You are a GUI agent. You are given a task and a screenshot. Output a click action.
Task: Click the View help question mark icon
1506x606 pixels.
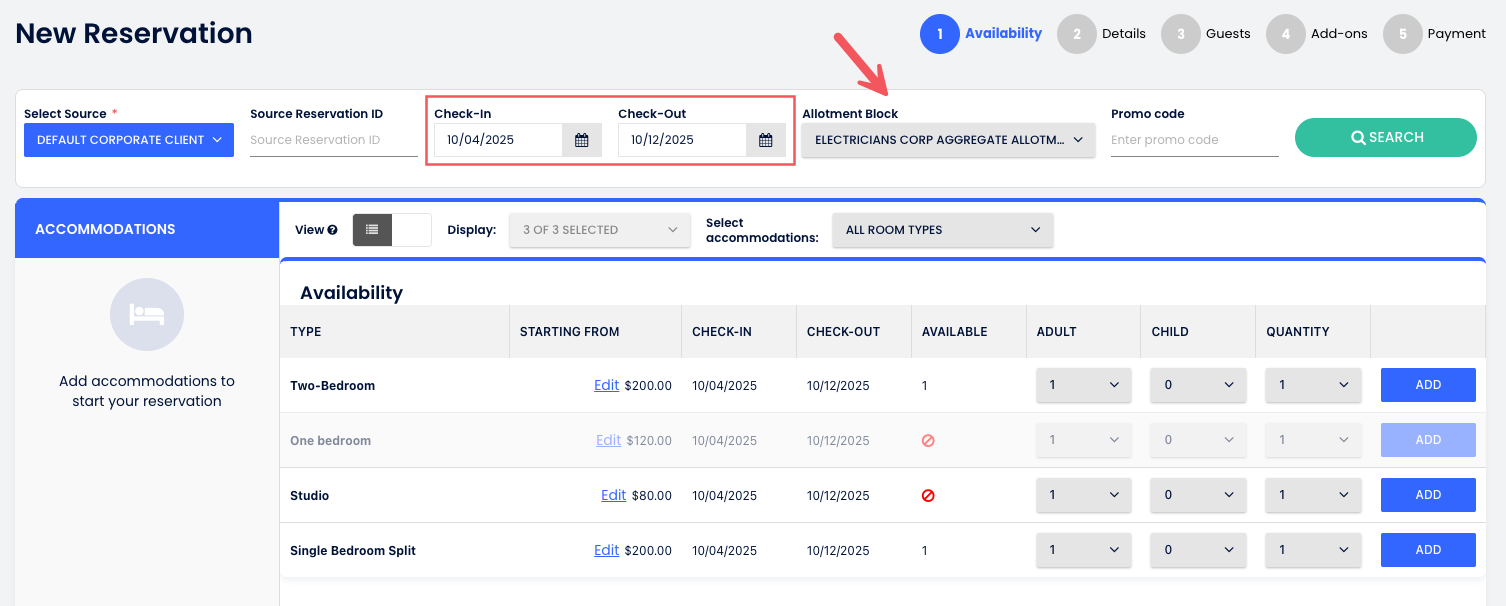pos(332,230)
